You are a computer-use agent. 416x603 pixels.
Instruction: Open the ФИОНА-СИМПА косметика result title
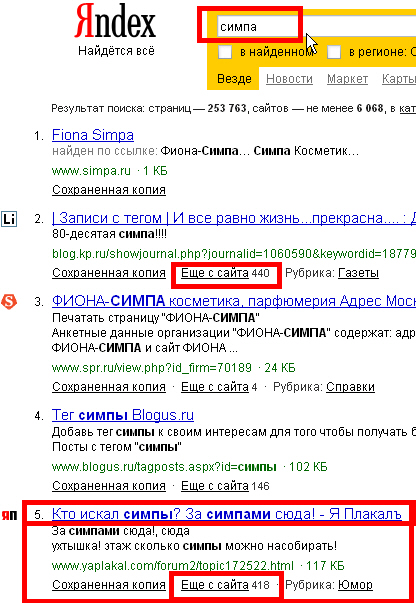[x=234, y=301]
